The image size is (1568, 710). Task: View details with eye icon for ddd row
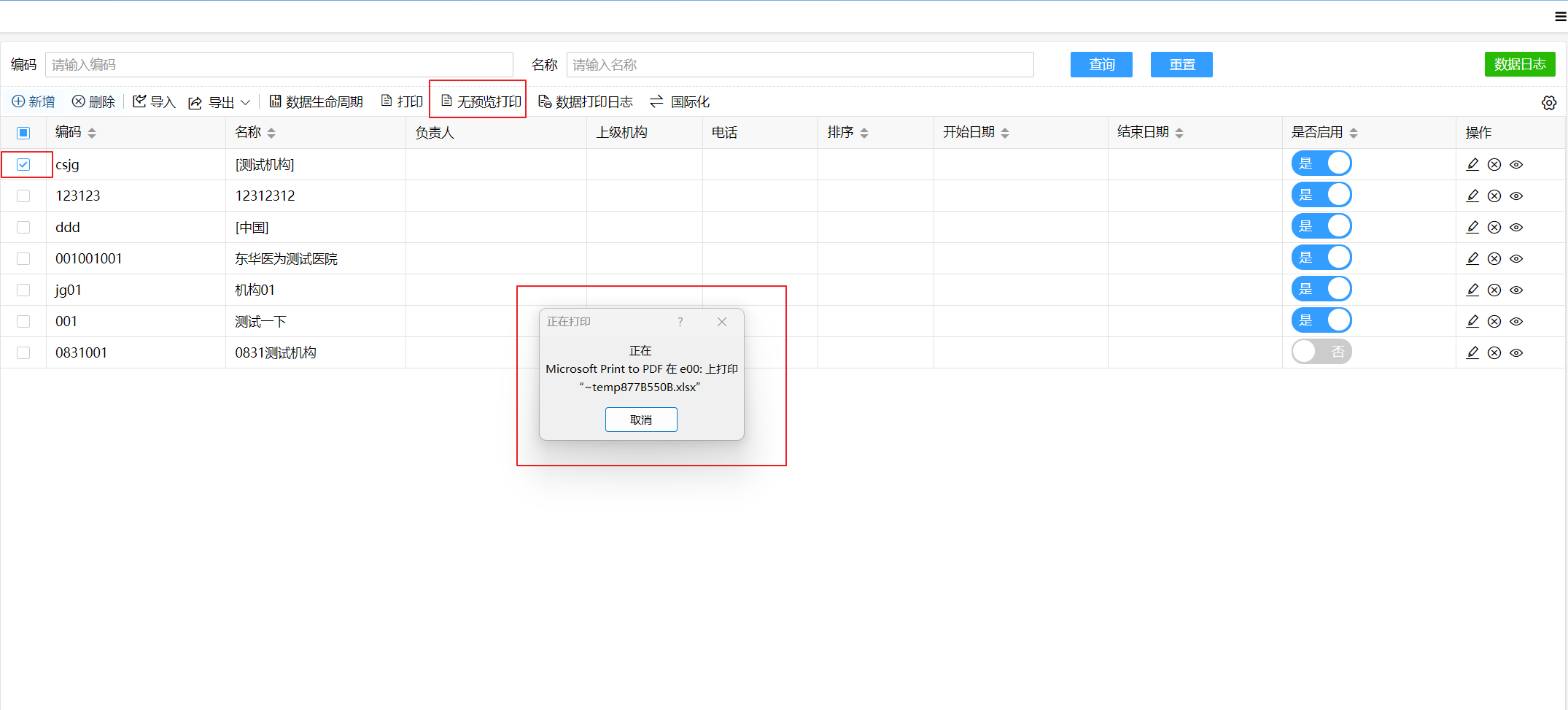click(x=1516, y=227)
